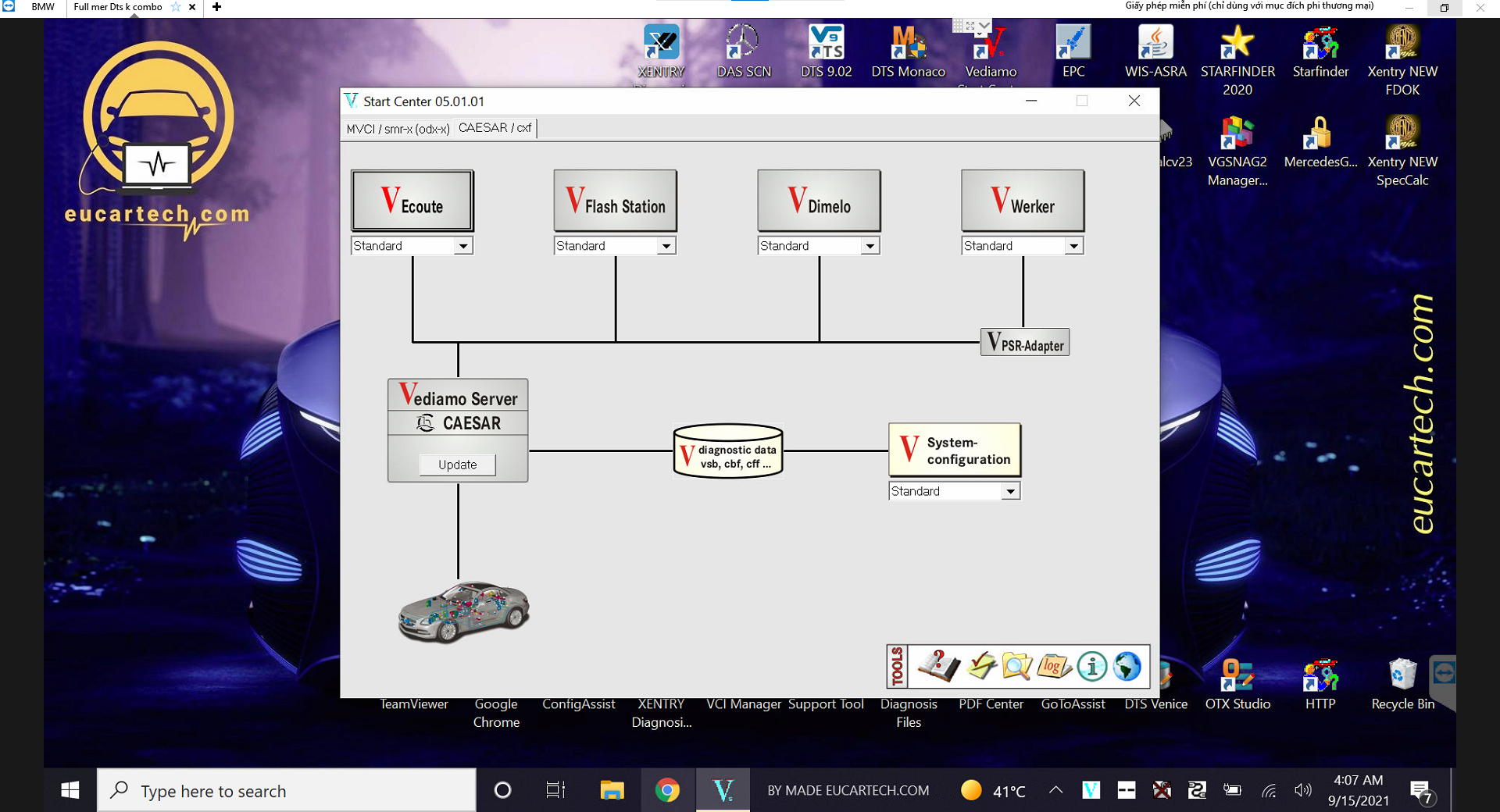Select the BMW remote session tab
Image resolution: width=1500 pixels, height=812 pixels.
(43, 7)
